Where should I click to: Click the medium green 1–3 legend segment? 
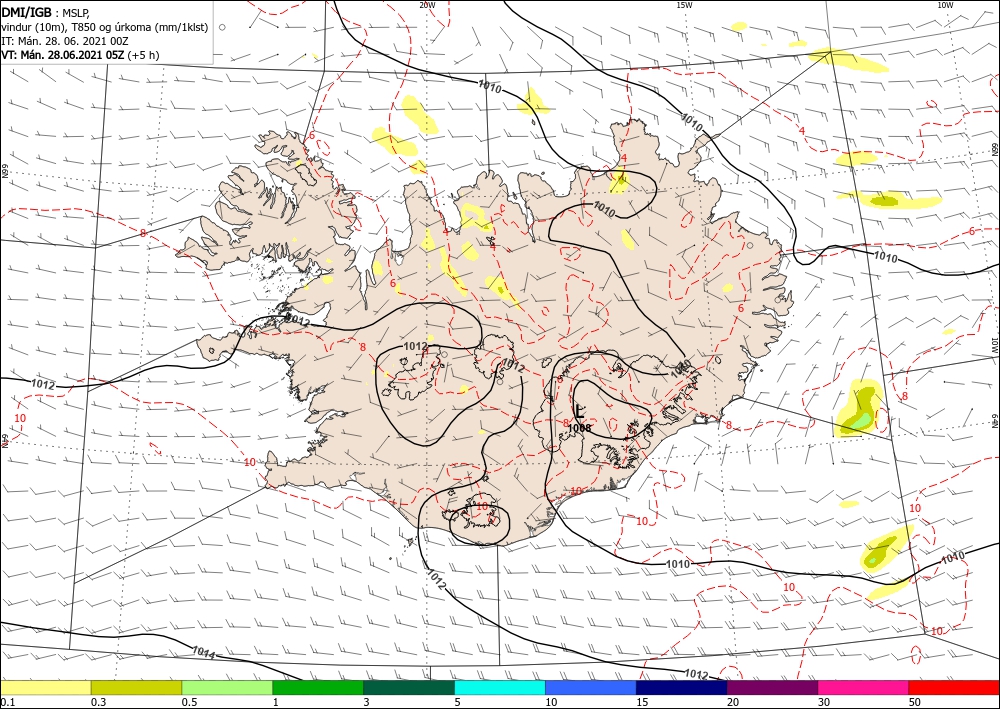[x=318, y=687]
